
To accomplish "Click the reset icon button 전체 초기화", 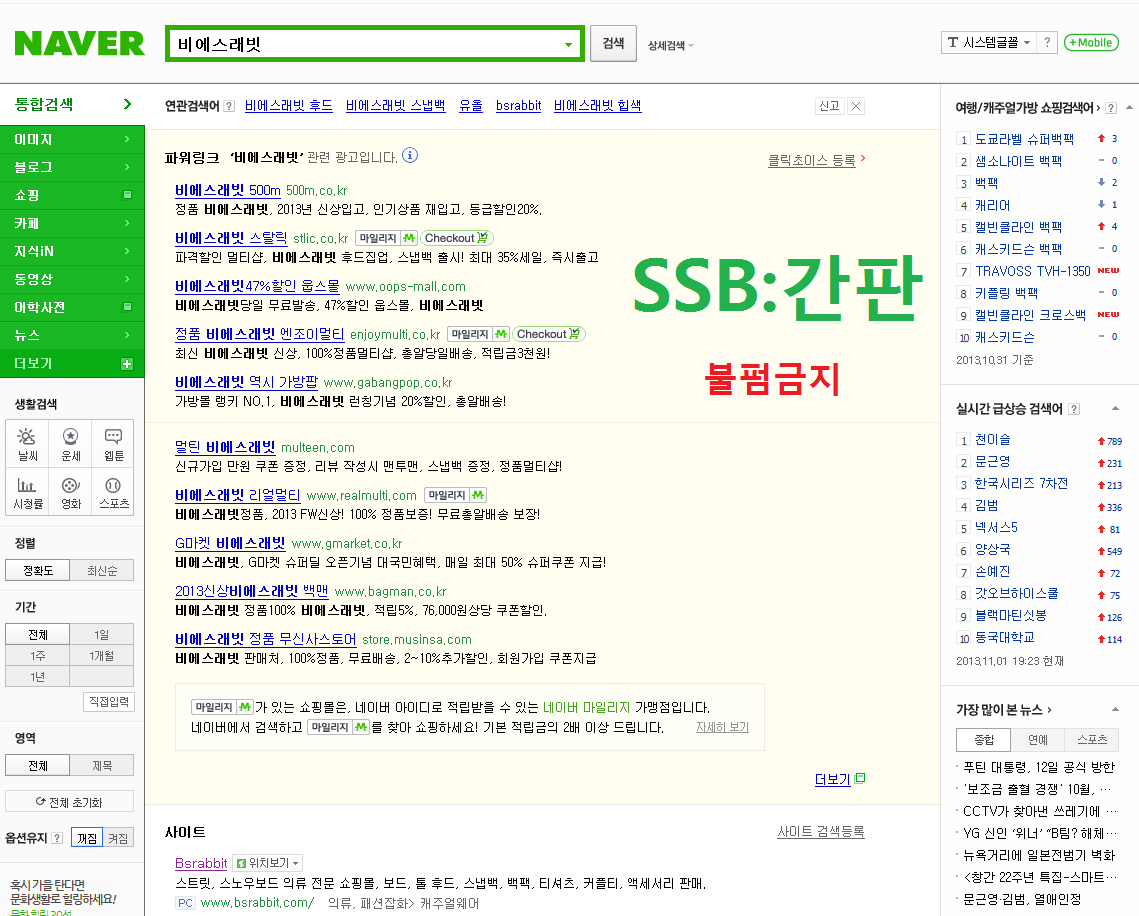I will point(70,801).
